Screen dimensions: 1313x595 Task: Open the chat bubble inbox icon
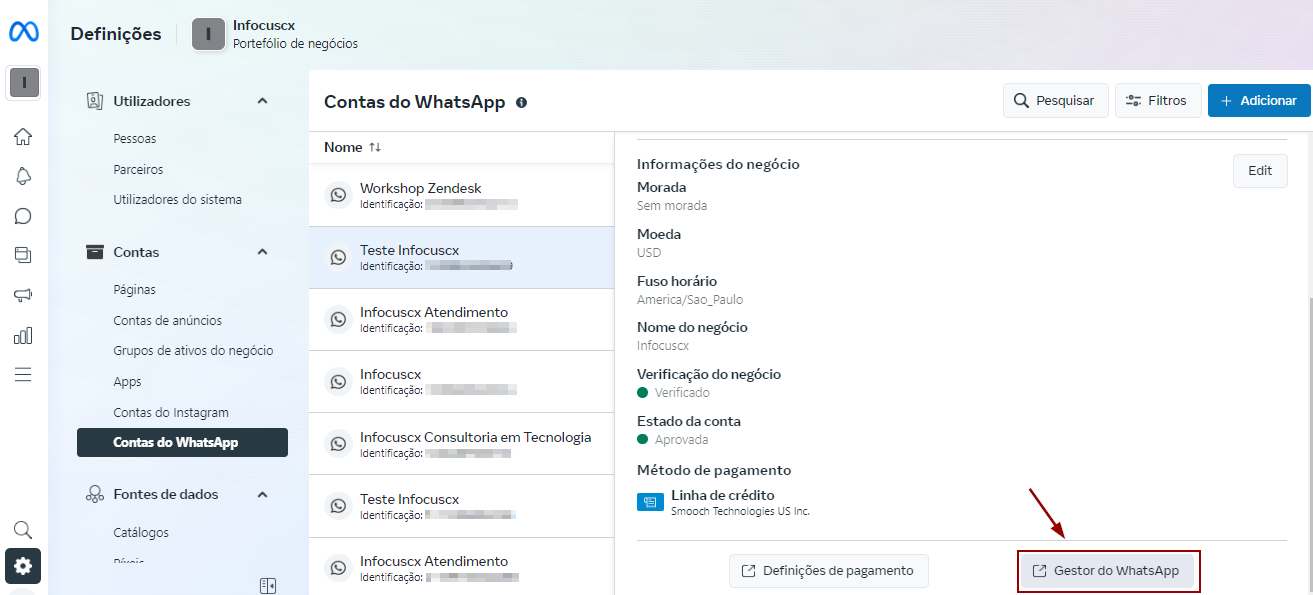coord(23,216)
